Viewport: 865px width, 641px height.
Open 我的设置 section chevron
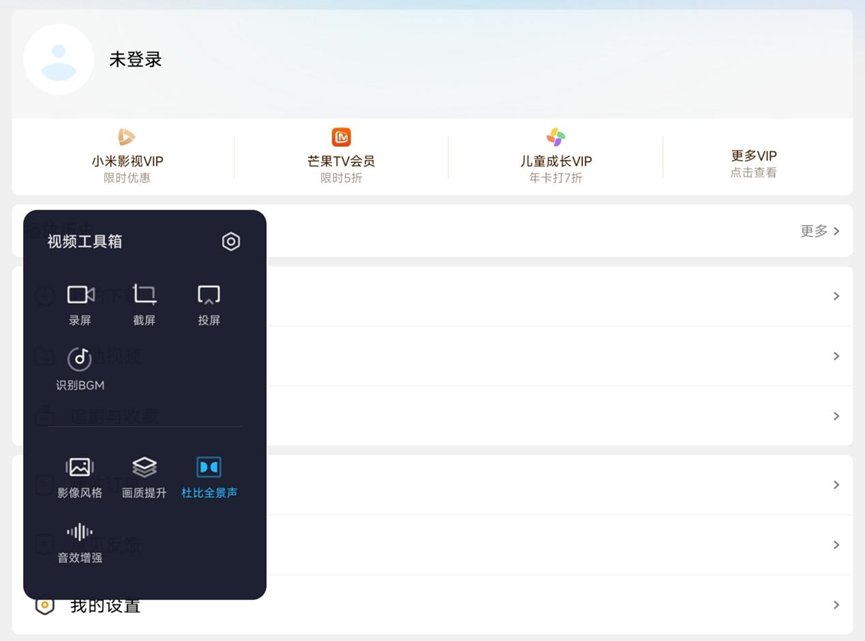click(836, 605)
